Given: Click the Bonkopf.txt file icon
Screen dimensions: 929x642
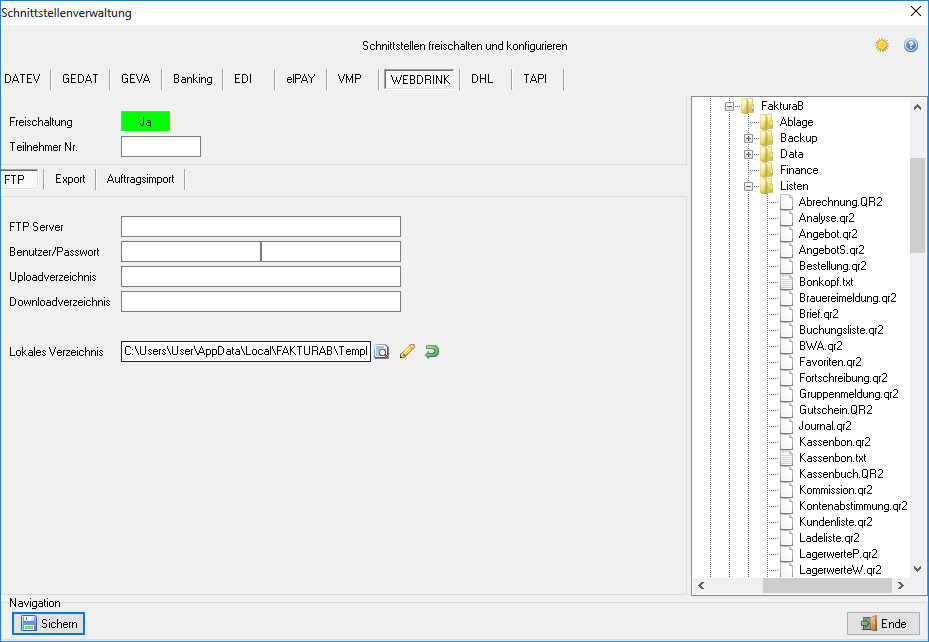Looking at the screenshot, I should tap(786, 282).
